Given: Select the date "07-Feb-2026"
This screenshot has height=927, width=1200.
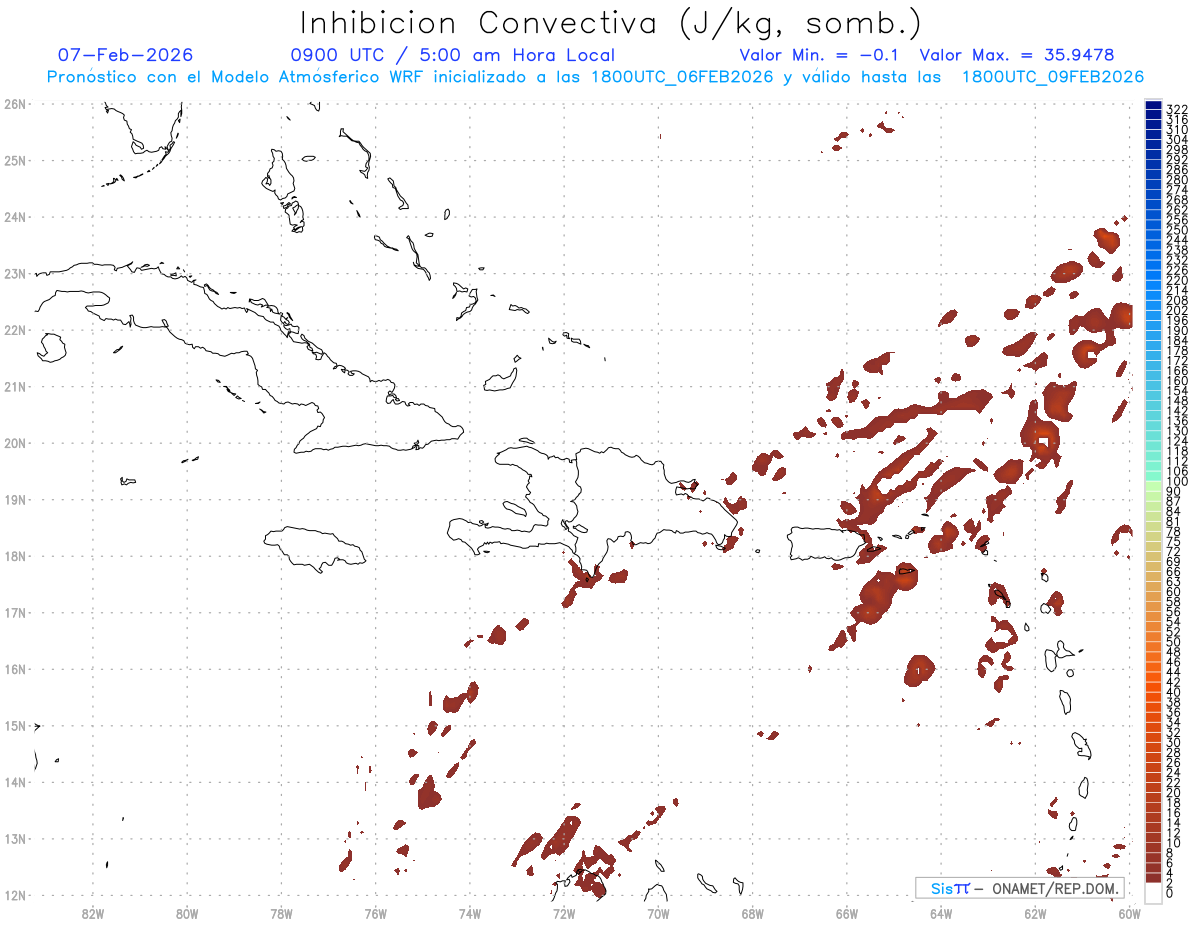Looking at the screenshot, I should click(x=125, y=55).
